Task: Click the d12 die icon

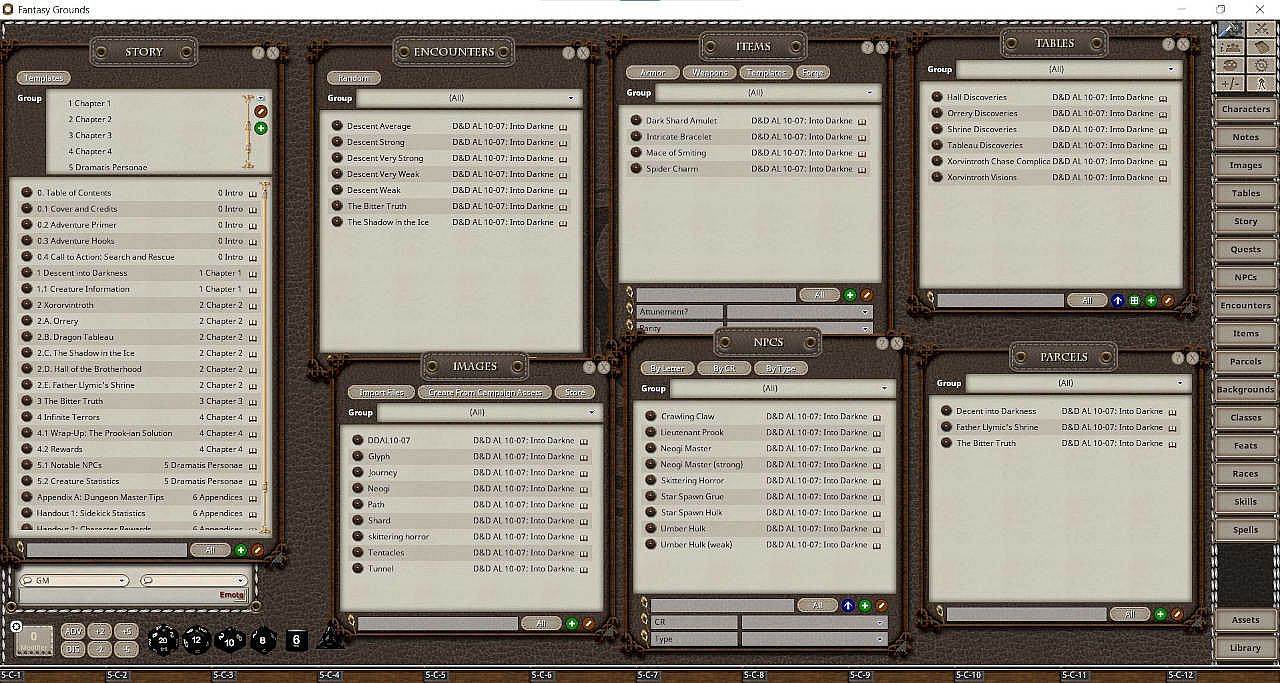Action: [x=197, y=640]
